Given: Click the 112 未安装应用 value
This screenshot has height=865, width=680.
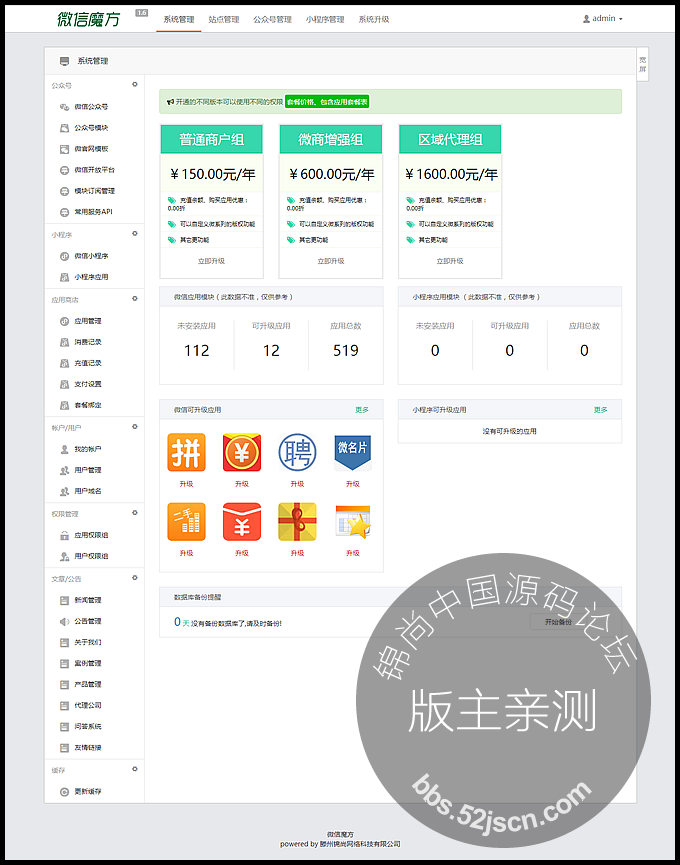Looking at the screenshot, I should (x=196, y=351).
